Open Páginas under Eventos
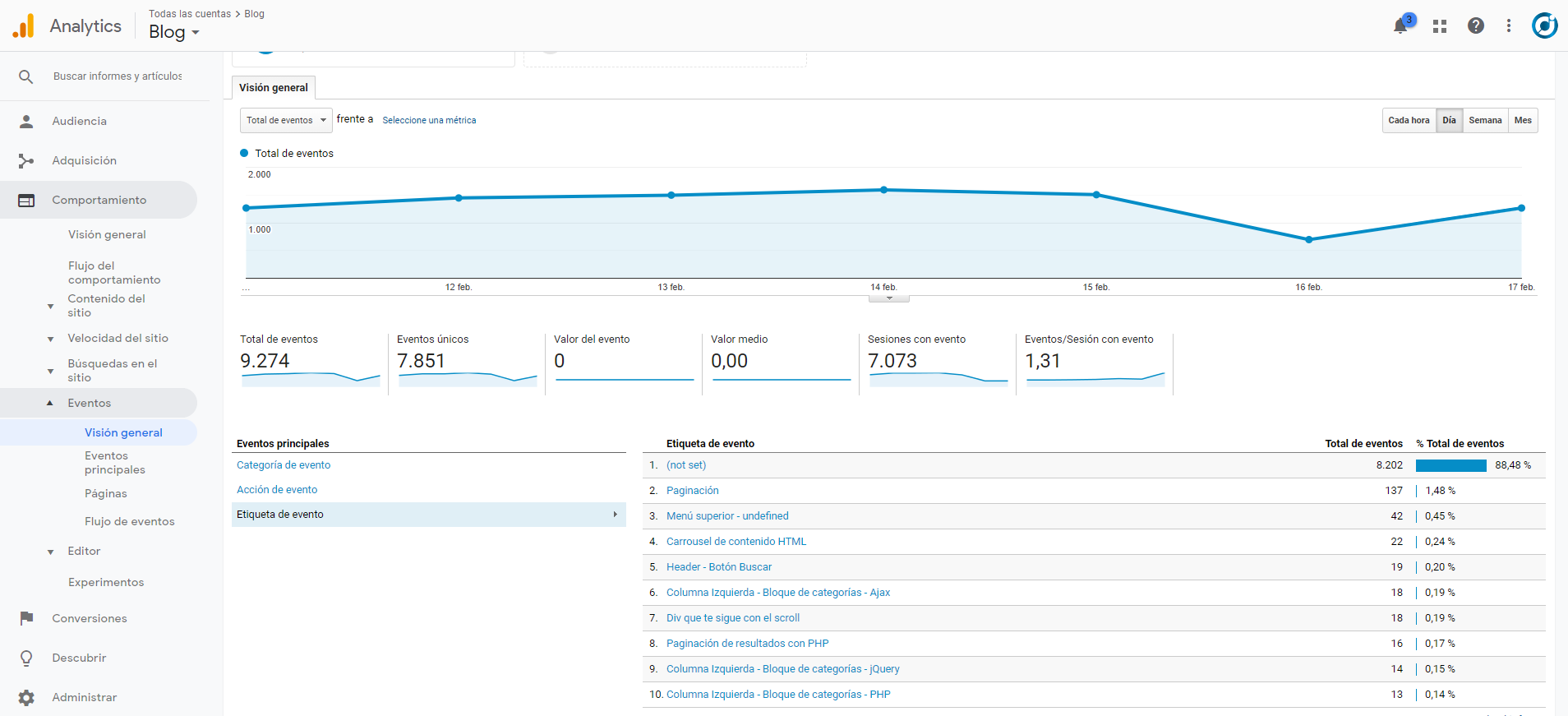1568x716 pixels. [106, 493]
